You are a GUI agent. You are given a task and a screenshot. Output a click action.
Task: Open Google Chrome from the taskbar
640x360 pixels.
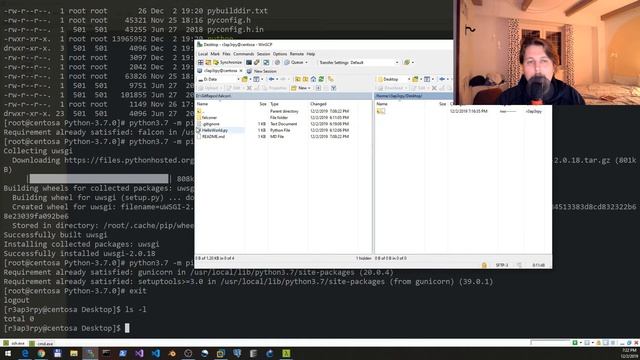click(41, 353)
